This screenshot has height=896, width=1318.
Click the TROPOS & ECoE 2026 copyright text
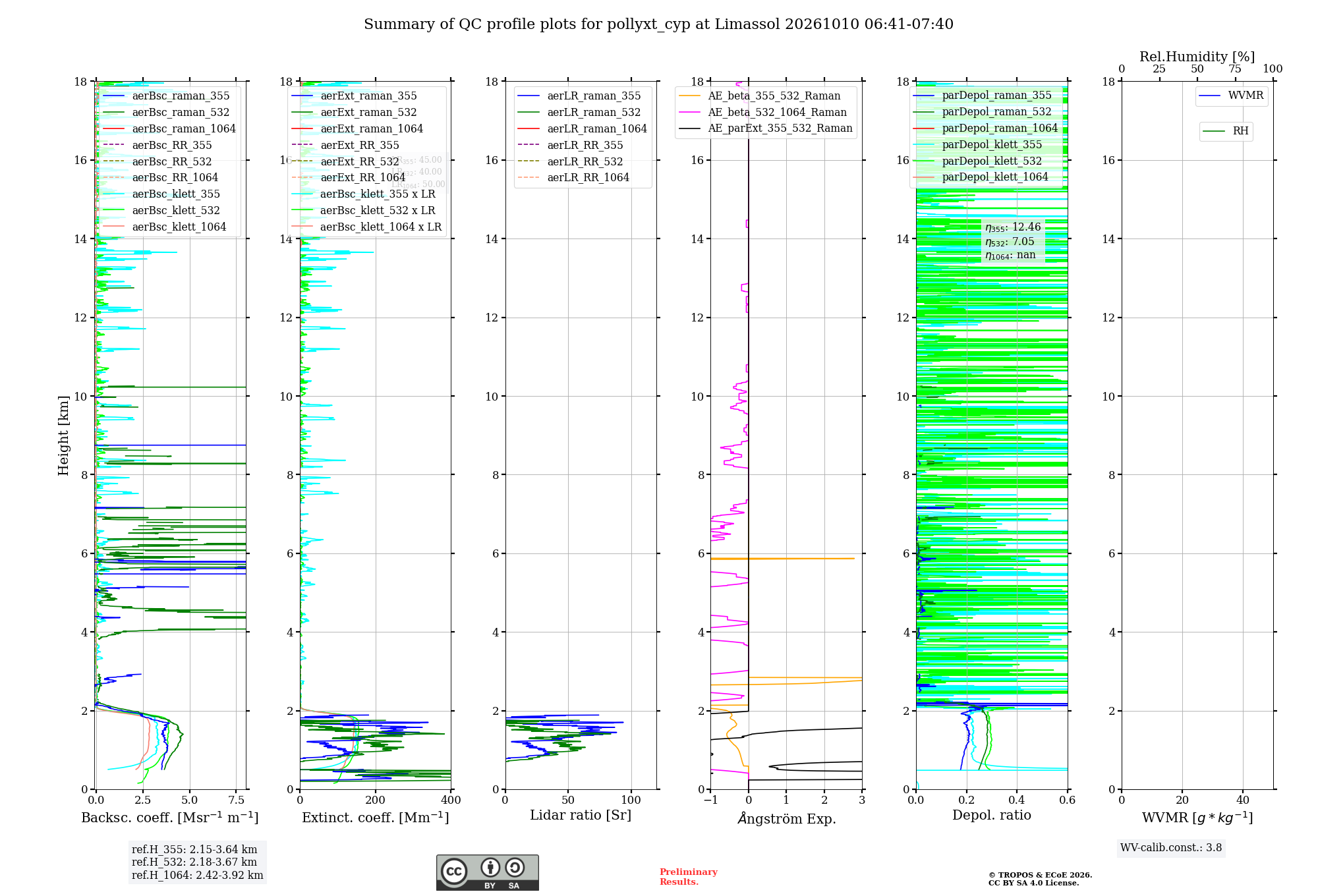pyautogui.click(x=1041, y=876)
